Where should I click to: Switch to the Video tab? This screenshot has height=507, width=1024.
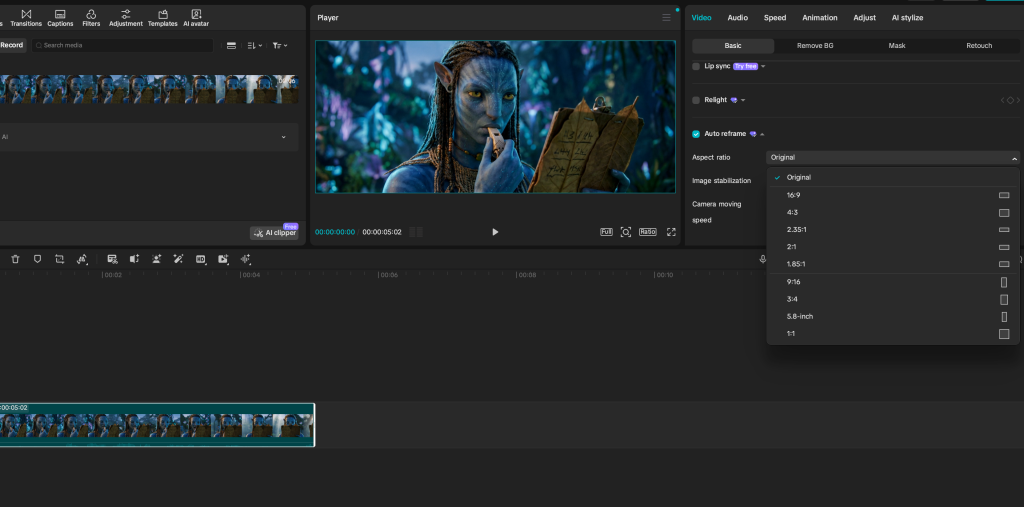(701, 18)
